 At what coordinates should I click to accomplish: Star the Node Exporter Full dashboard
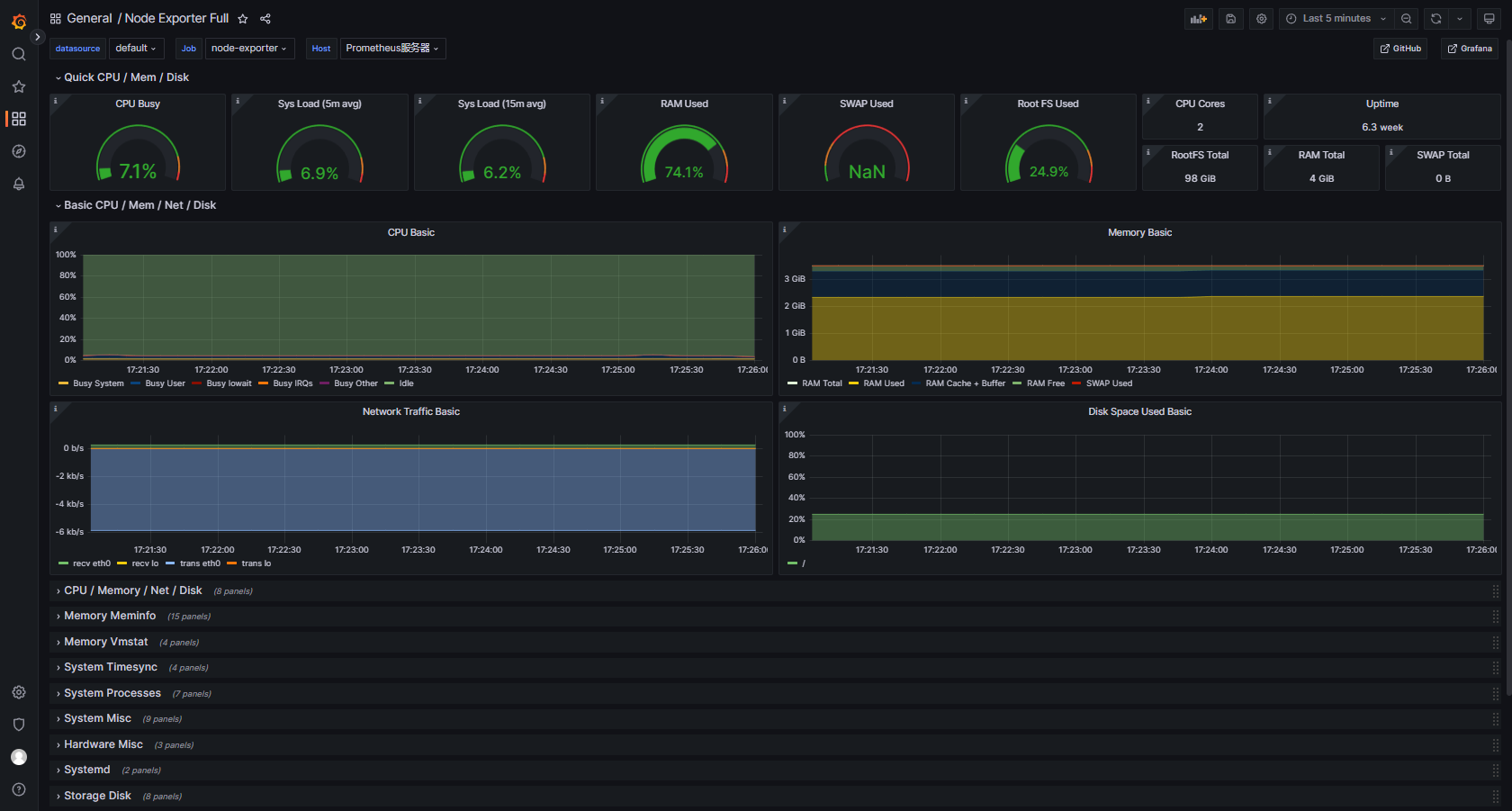[x=243, y=19]
